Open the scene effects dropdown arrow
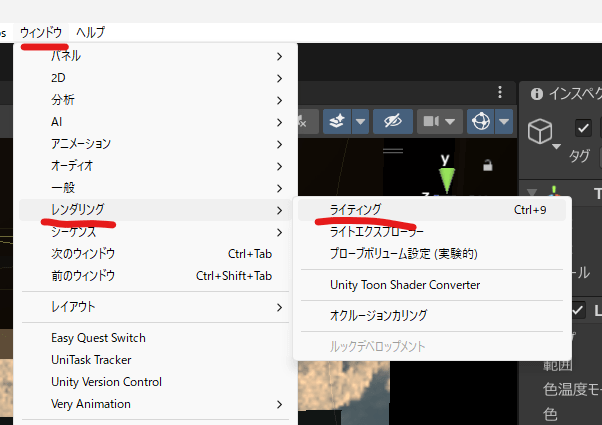The image size is (602, 425). pos(359,121)
